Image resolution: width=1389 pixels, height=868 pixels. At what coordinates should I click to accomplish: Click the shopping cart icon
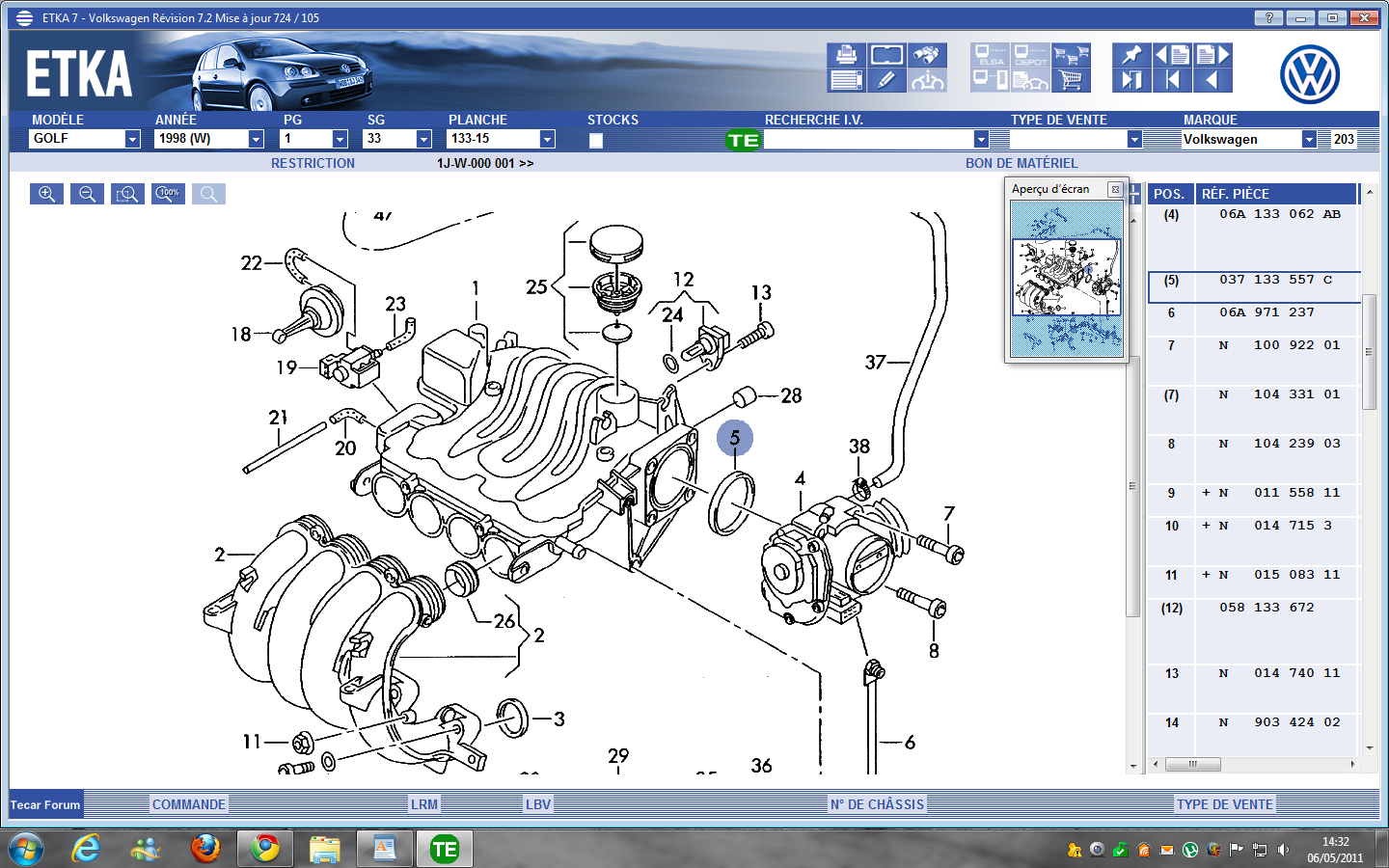point(1071,79)
